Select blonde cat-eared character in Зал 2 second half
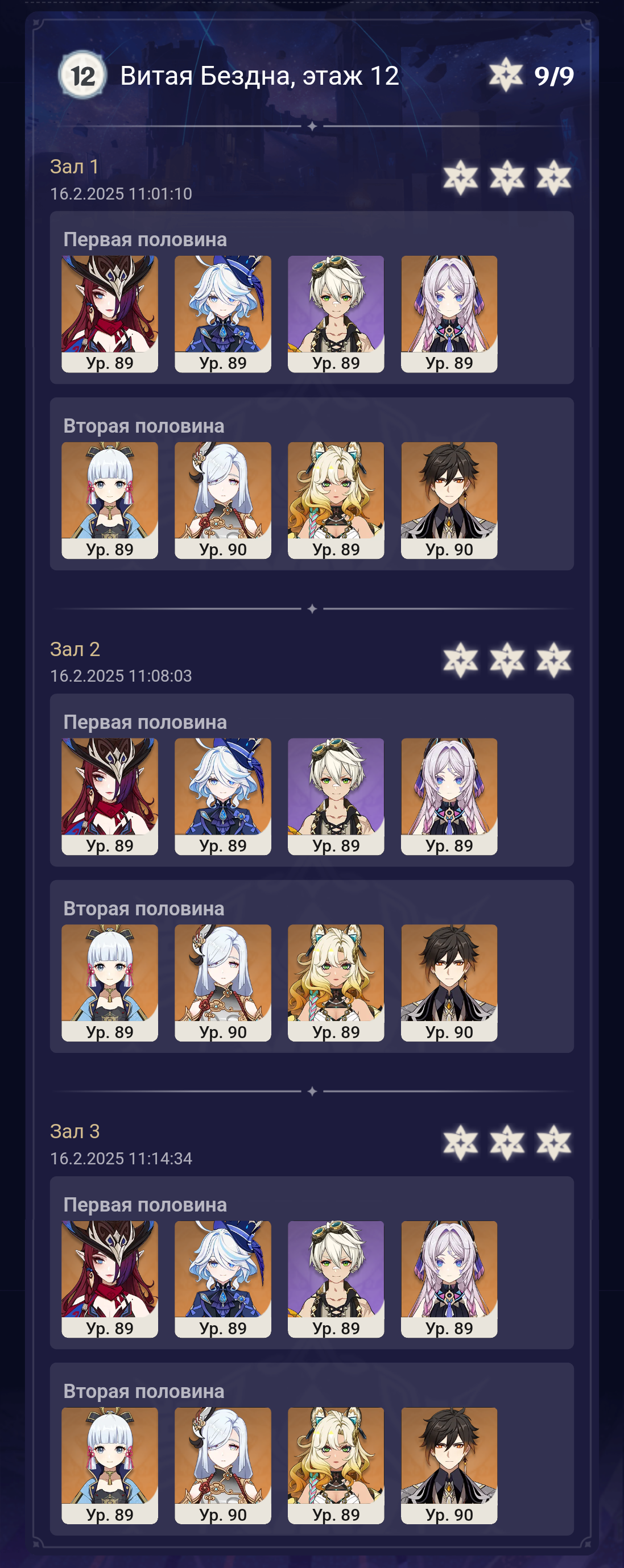 pyautogui.click(x=336, y=983)
